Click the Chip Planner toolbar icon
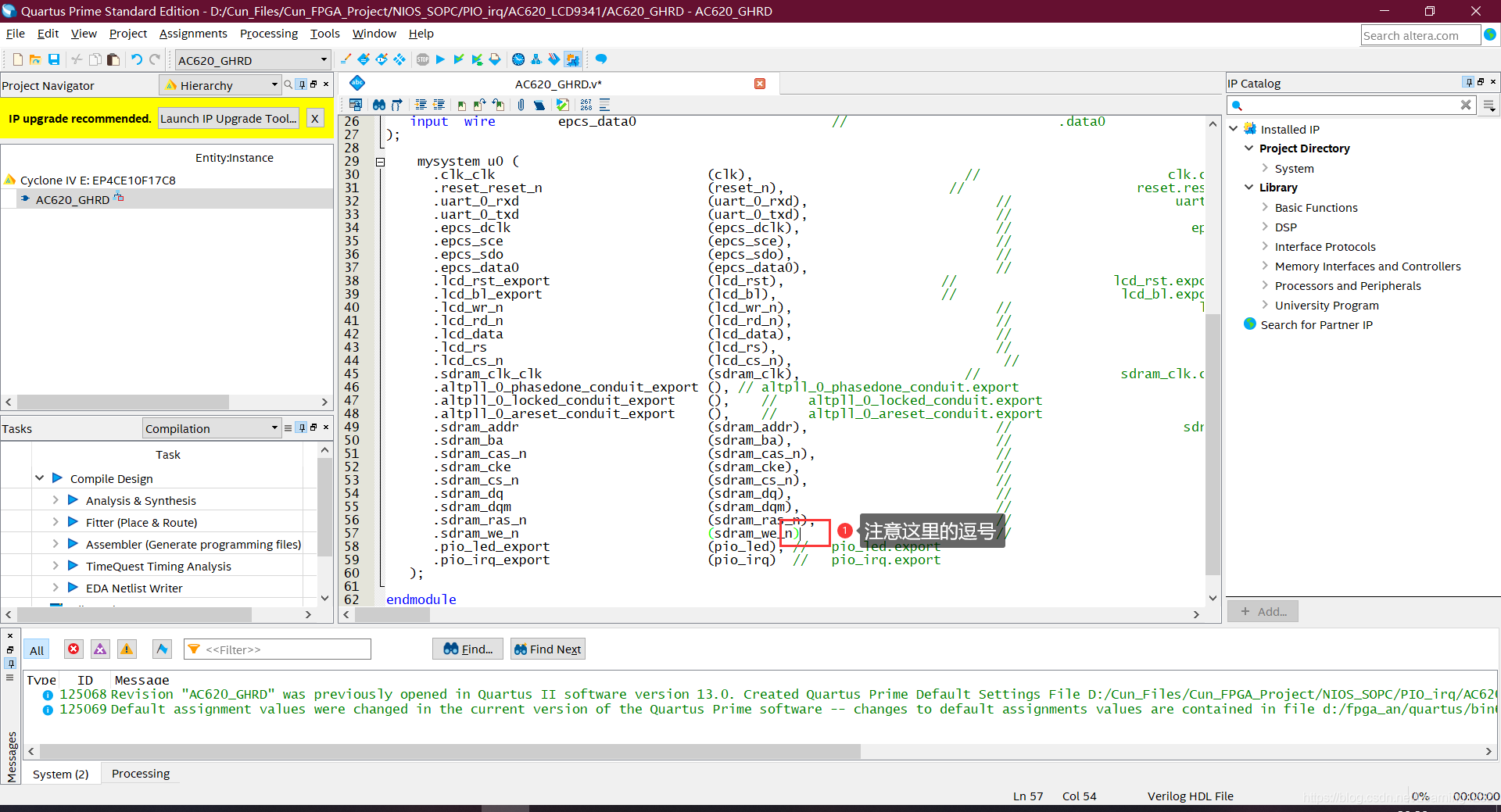Screen dimensions: 1501x812 coord(399,59)
